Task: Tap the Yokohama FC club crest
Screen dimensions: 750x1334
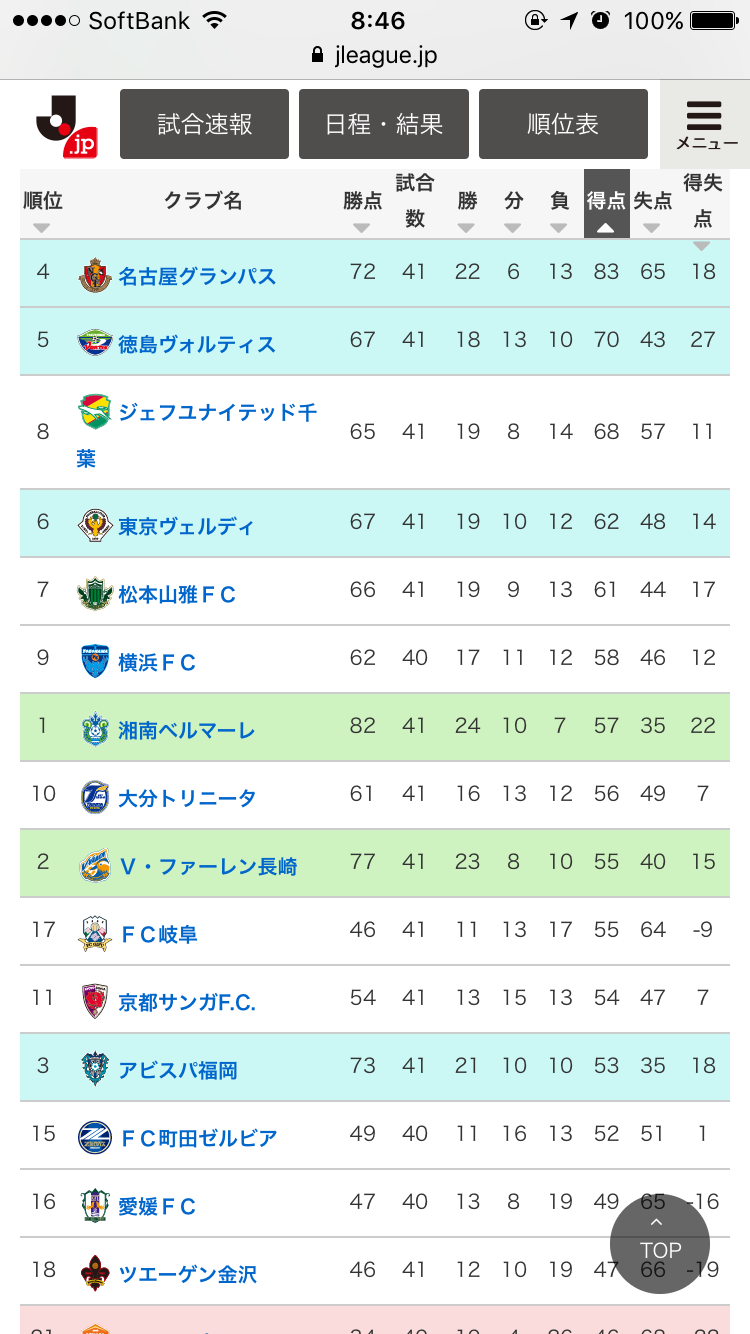Action: [x=95, y=661]
